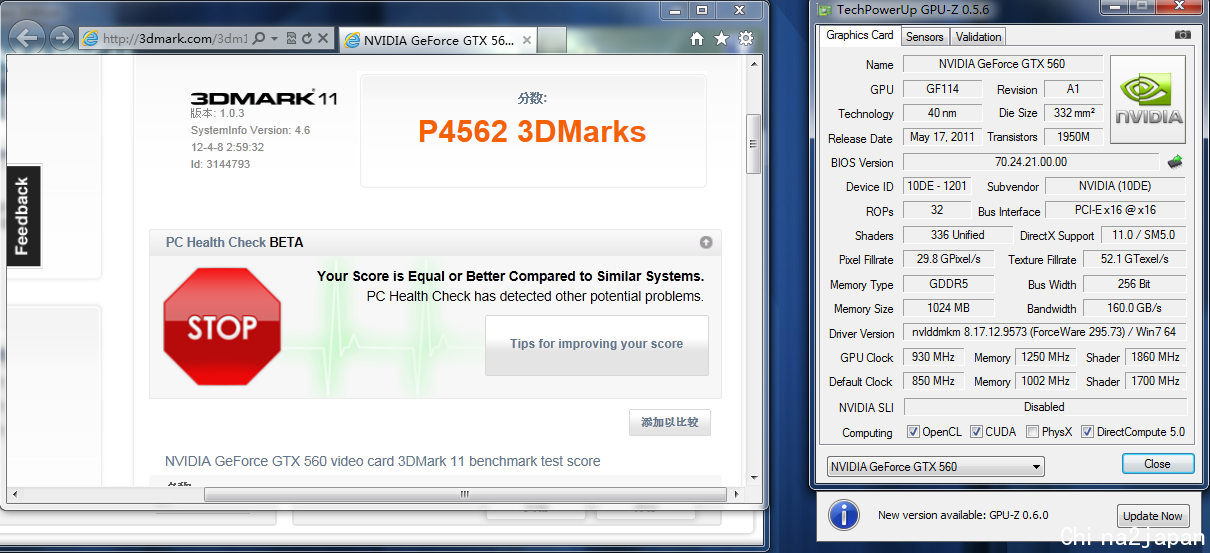Click the red STOP sign image

click(223, 327)
